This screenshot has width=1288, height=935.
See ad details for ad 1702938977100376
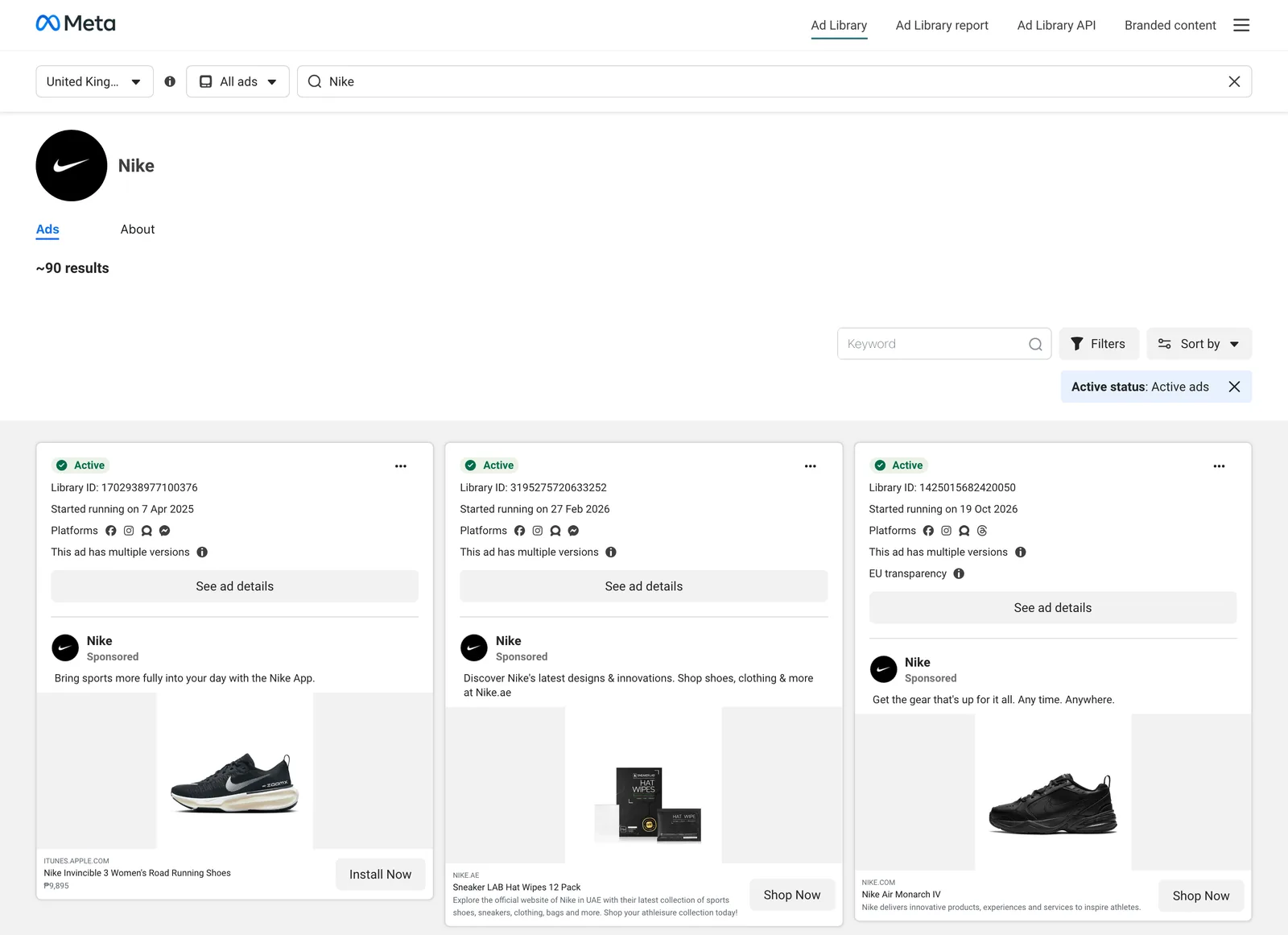point(234,586)
